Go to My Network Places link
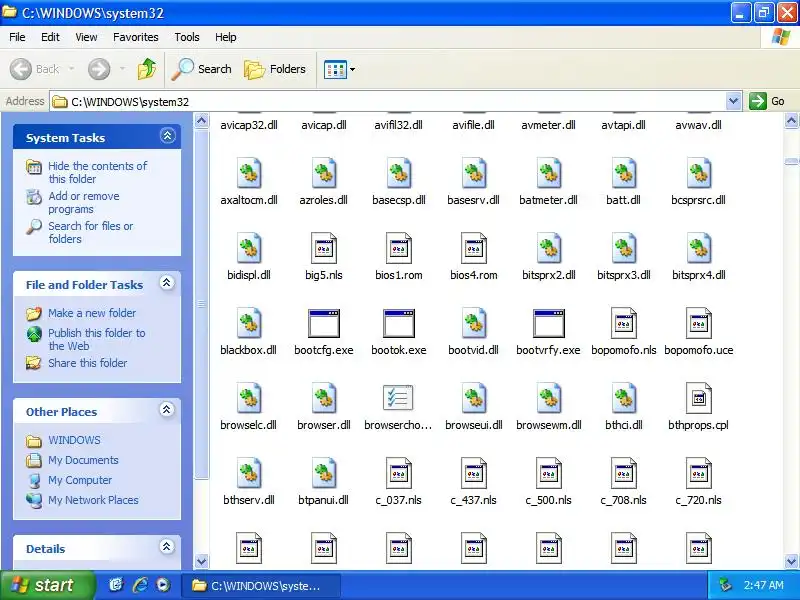 point(93,500)
